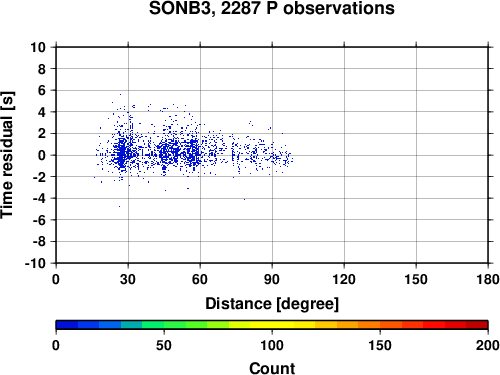The image size is (500, 375).
Task: Click the x-axis tick label '60'
Action: [x=200, y=279]
